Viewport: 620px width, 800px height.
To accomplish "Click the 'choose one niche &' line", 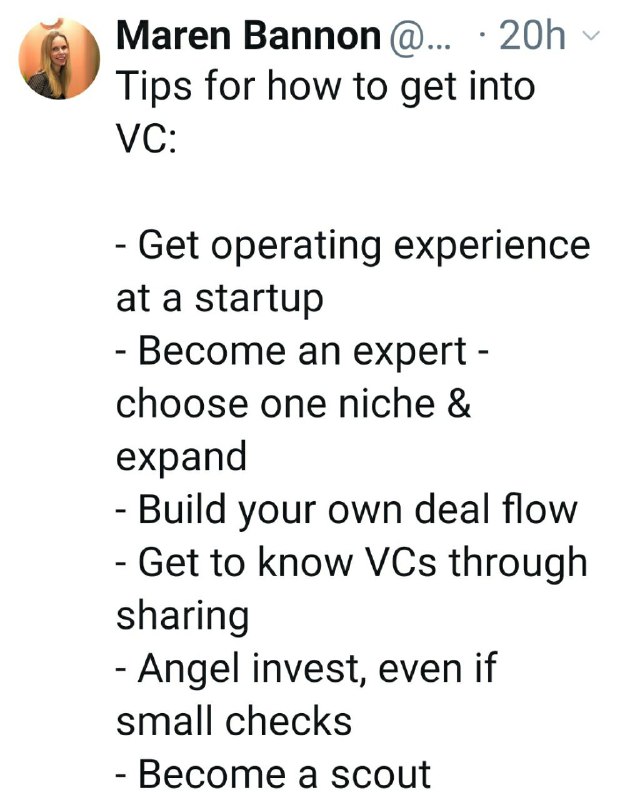I will (x=293, y=404).
